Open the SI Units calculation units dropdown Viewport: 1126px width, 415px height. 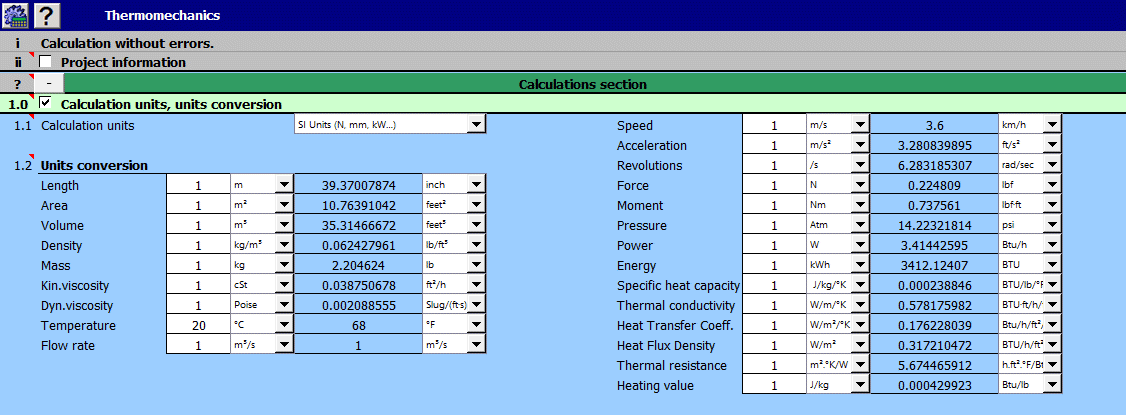point(477,125)
